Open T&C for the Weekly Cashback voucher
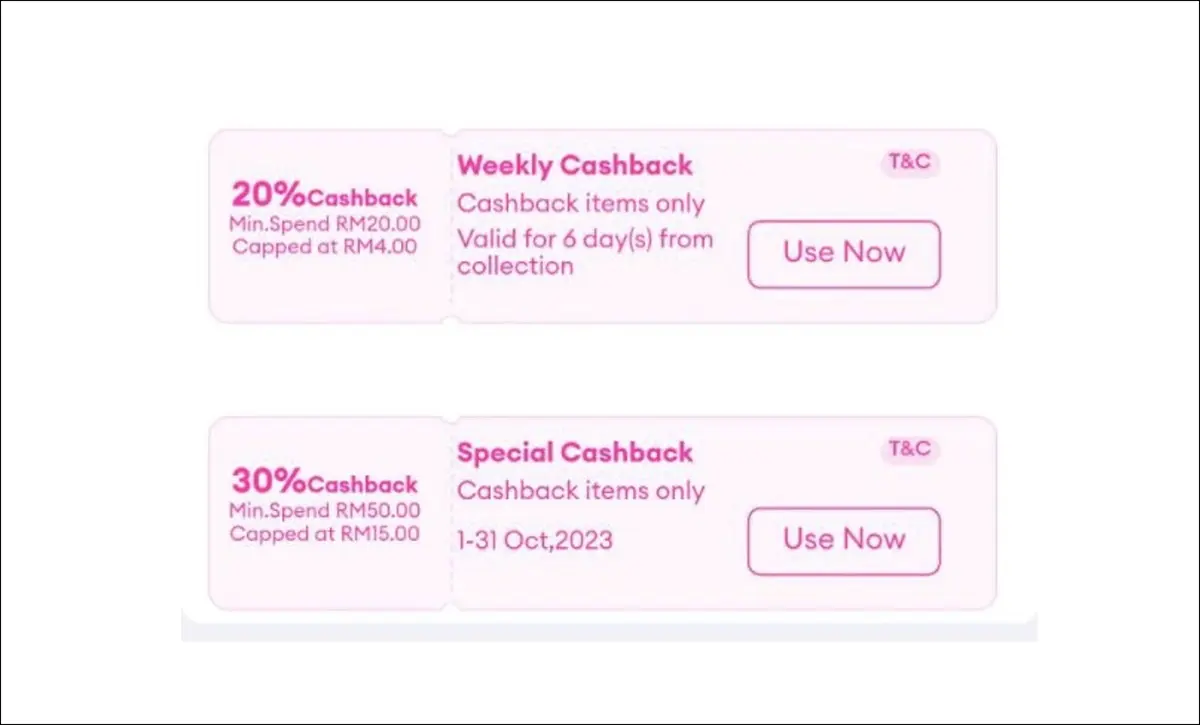The height and width of the screenshot is (725, 1200). point(909,163)
